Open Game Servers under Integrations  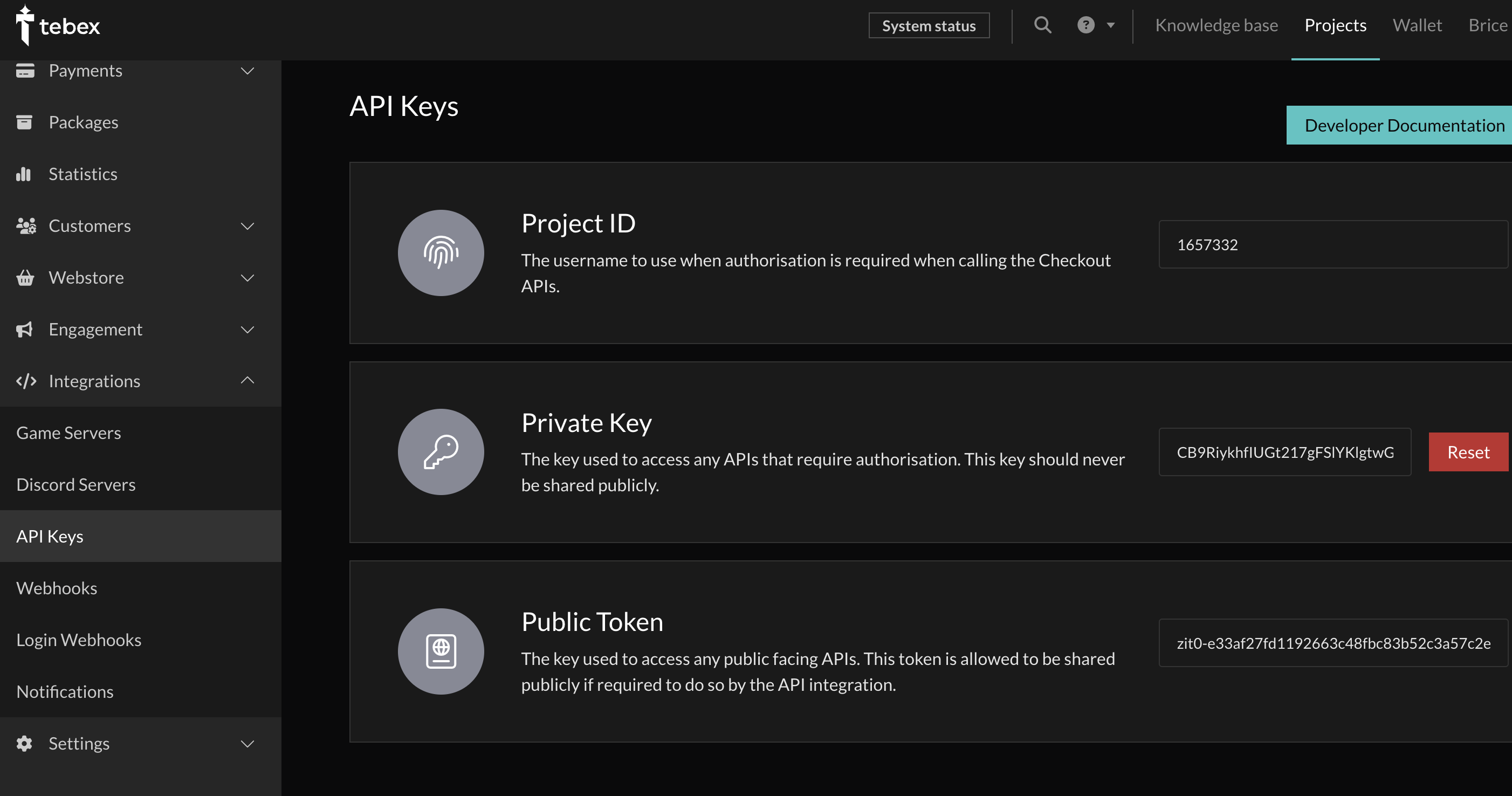coord(68,433)
